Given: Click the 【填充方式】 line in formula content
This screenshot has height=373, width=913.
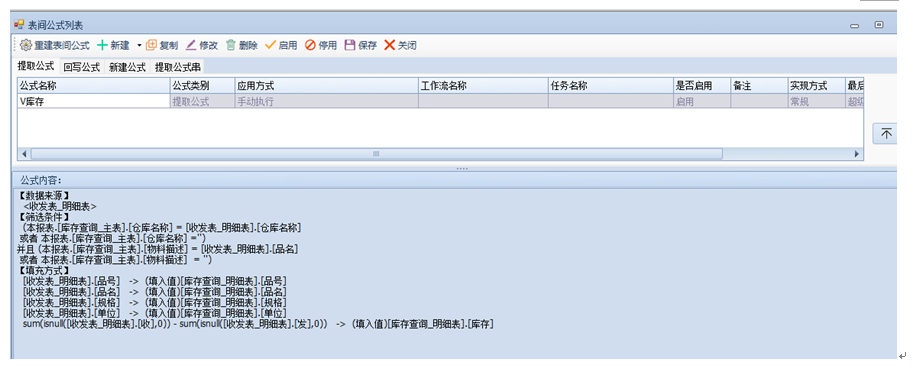Looking at the screenshot, I should tap(44, 271).
